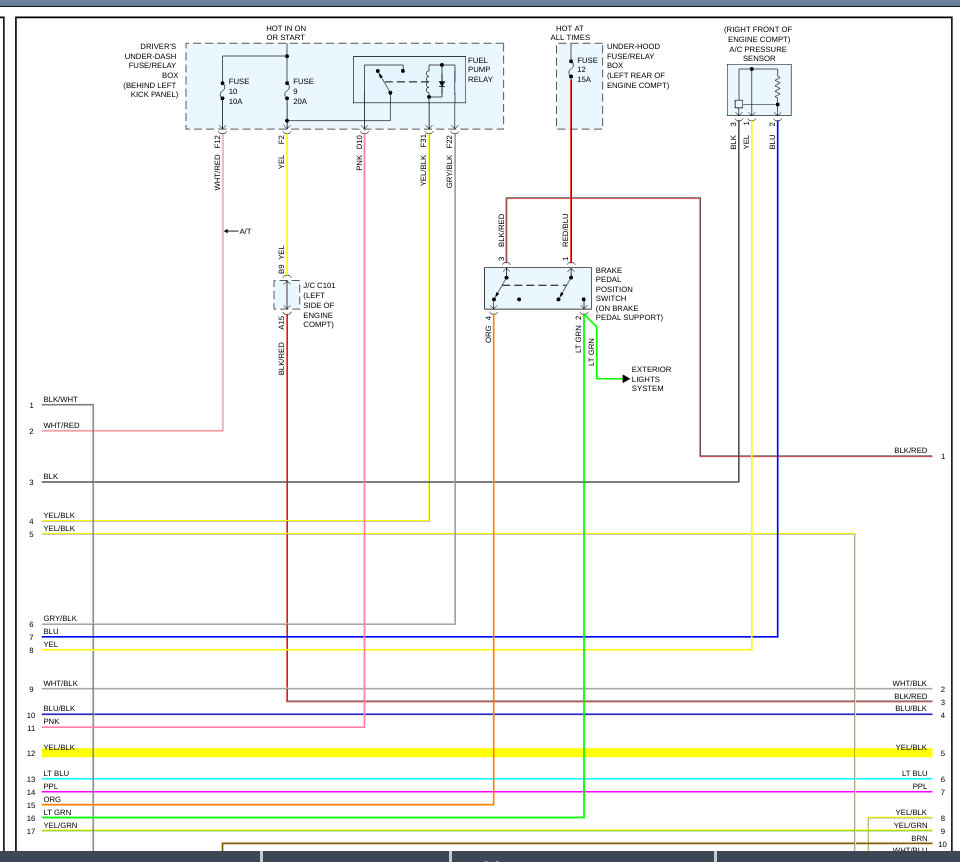Image resolution: width=960 pixels, height=862 pixels.
Task: Click vertical 'GRY/BLK' label beside terminal F22
Action: [x=449, y=171]
